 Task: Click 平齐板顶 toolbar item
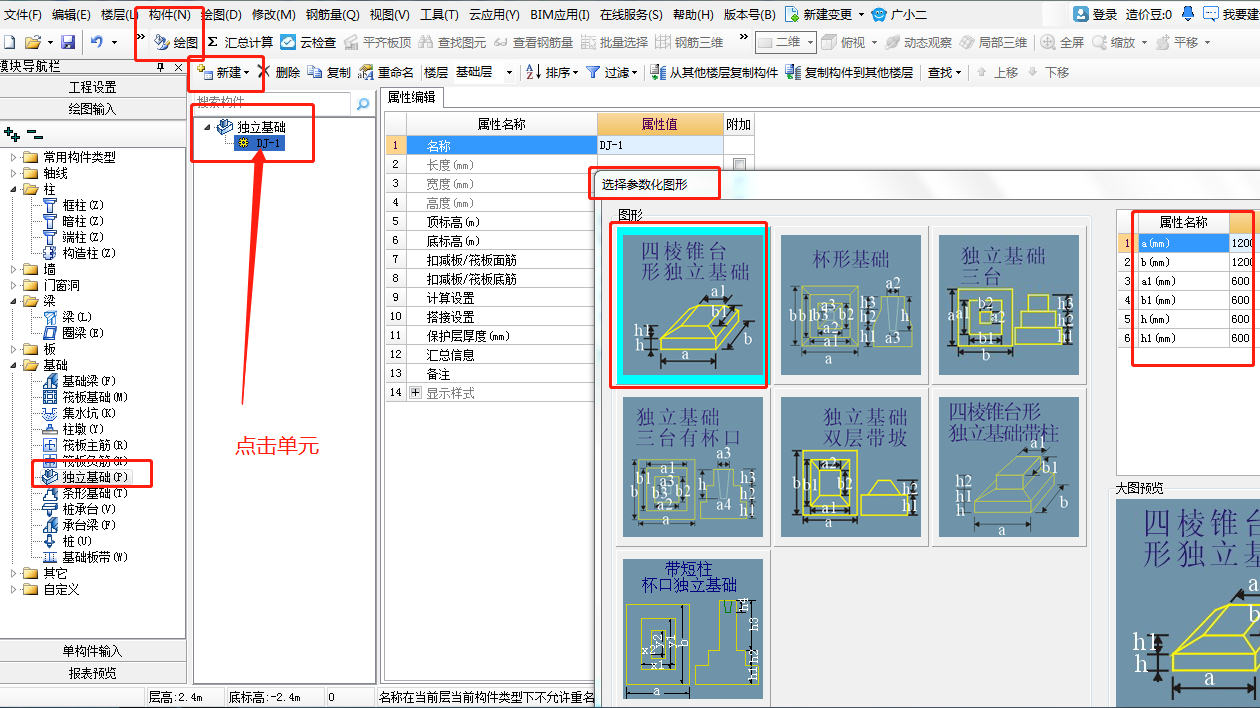[377, 43]
